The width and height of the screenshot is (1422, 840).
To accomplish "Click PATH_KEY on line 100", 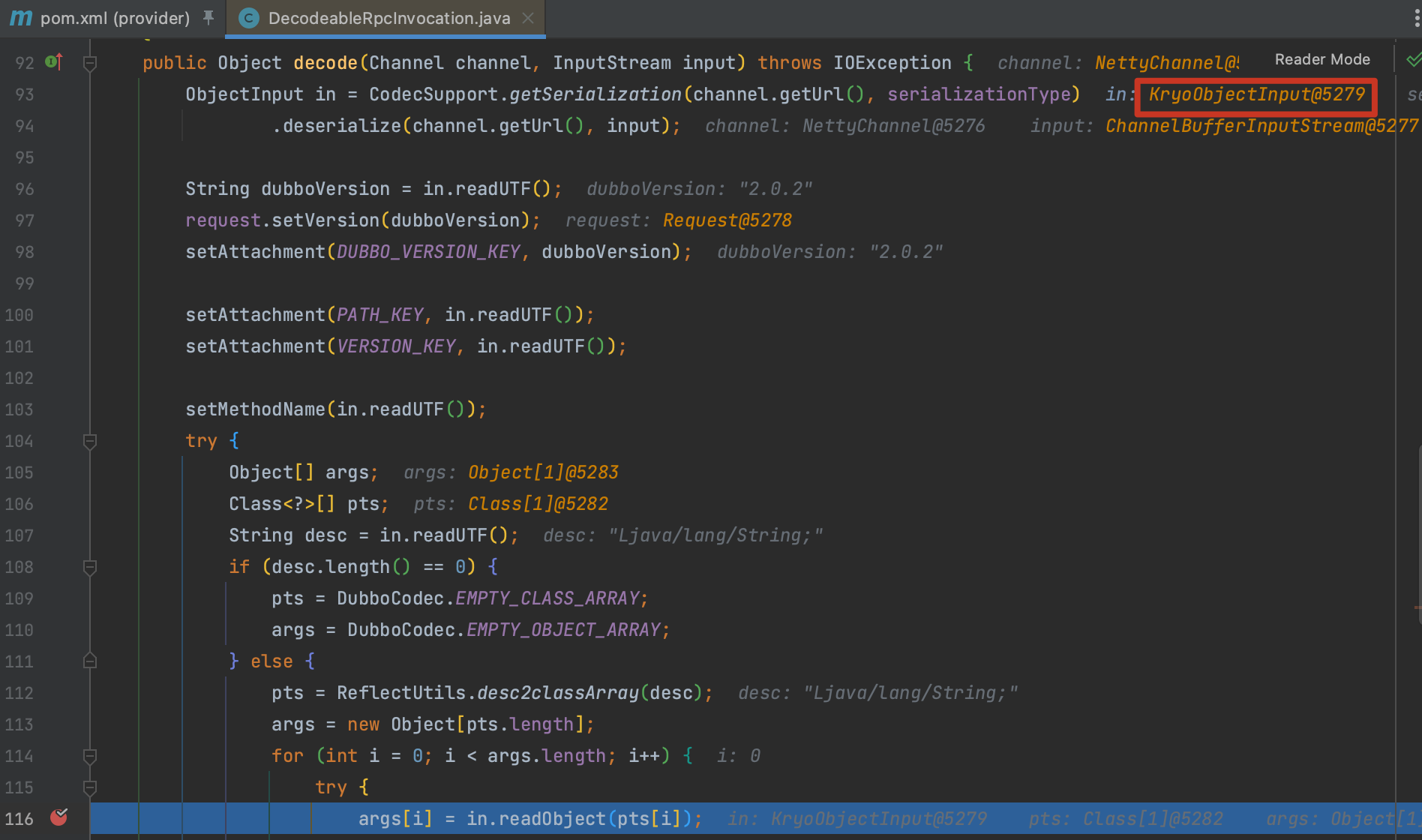I will (x=380, y=315).
